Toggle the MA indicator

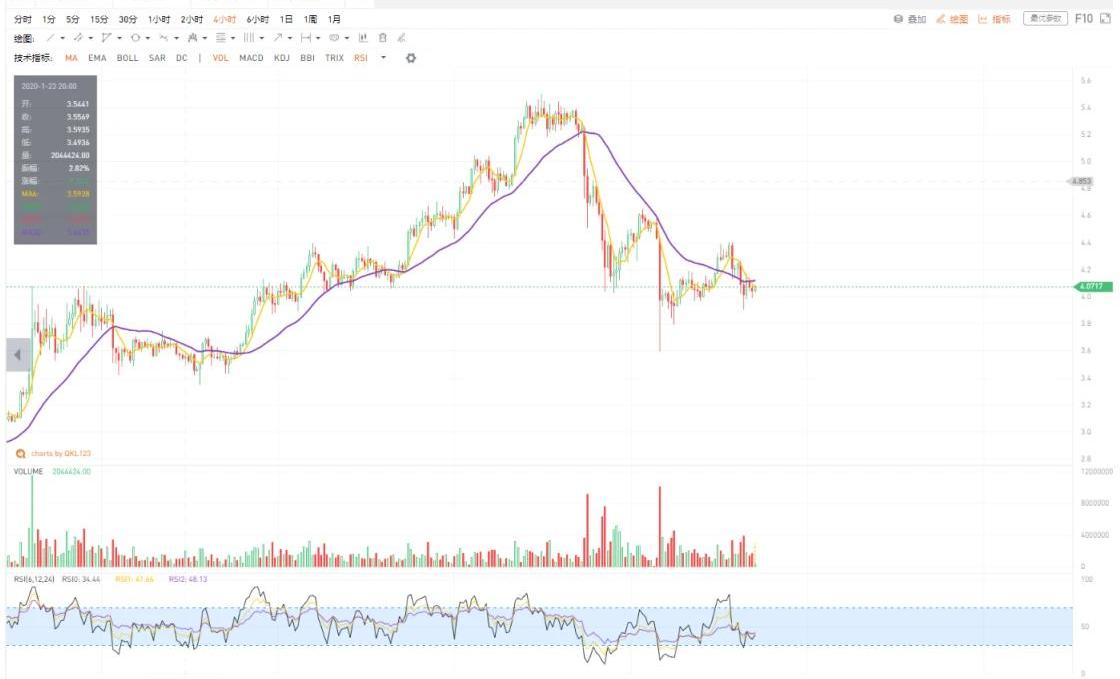point(71,58)
